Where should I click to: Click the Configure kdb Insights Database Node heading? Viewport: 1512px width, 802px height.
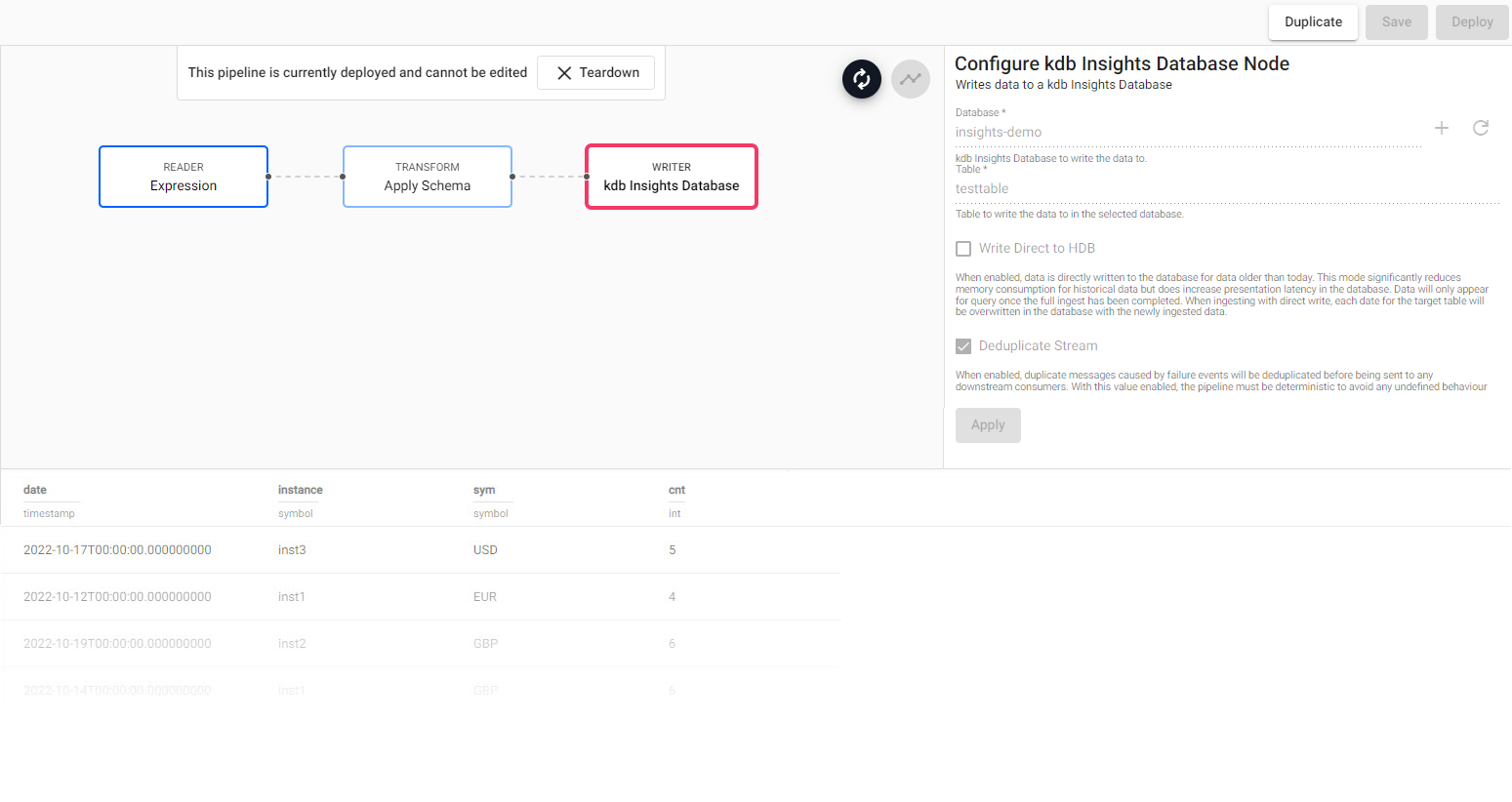pos(1122,63)
